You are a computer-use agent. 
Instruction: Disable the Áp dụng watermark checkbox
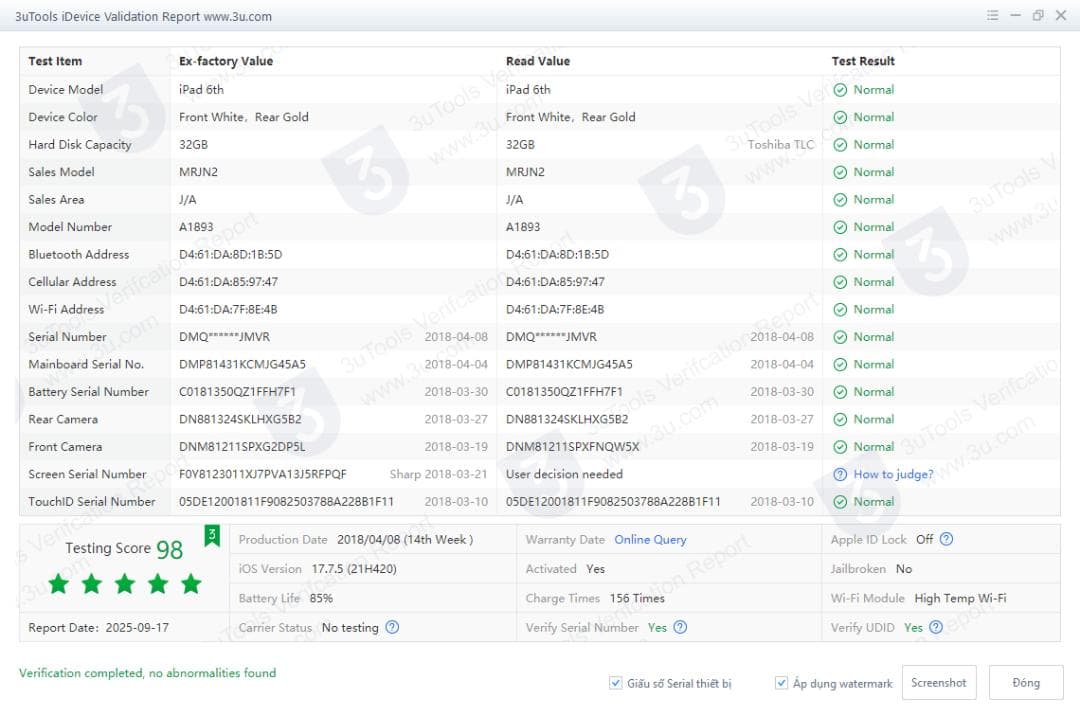click(x=781, y=682)
